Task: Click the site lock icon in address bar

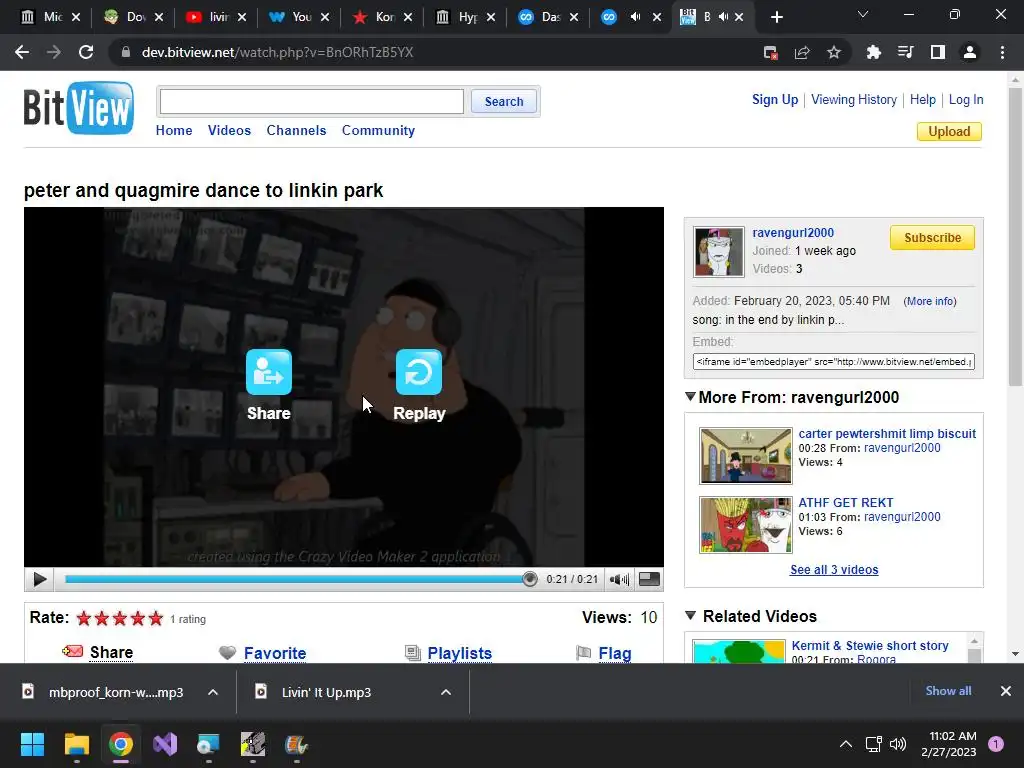Action: 125,52
